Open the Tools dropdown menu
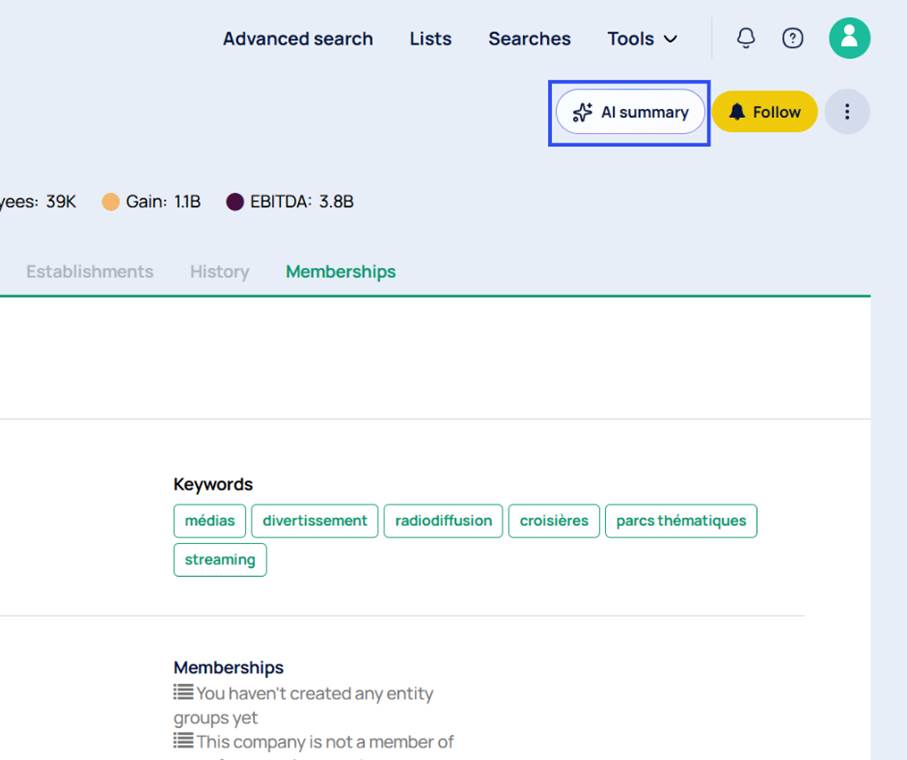This screenshot has width=907, height=760. (x=643, y=39)
